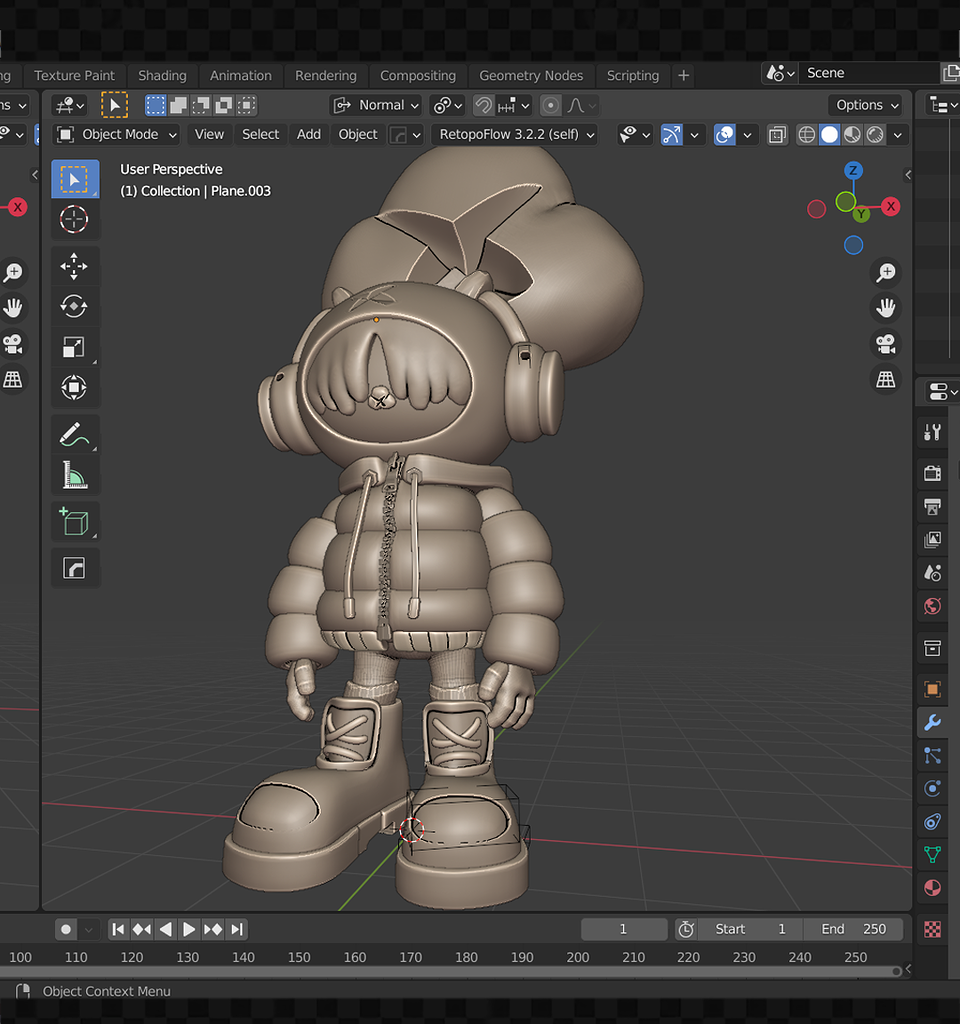Open gizmo options dropdown arrow
This screenshot has width=960, height=1024.
coord(694,135)
